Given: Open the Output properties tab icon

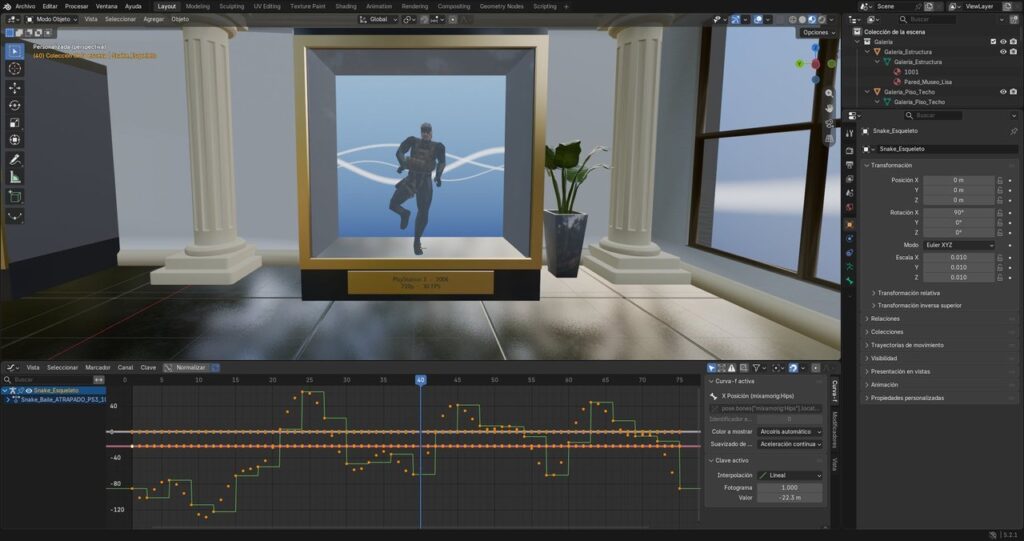Looking at the screenshot, I should coord(850,165).
